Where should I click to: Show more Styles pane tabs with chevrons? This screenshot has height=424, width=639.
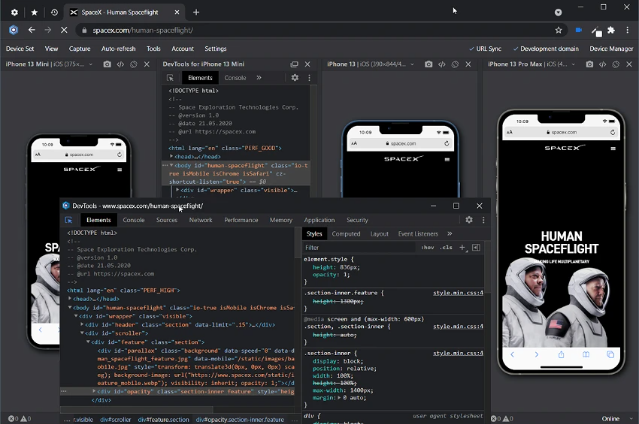click(x=450, y=234)
